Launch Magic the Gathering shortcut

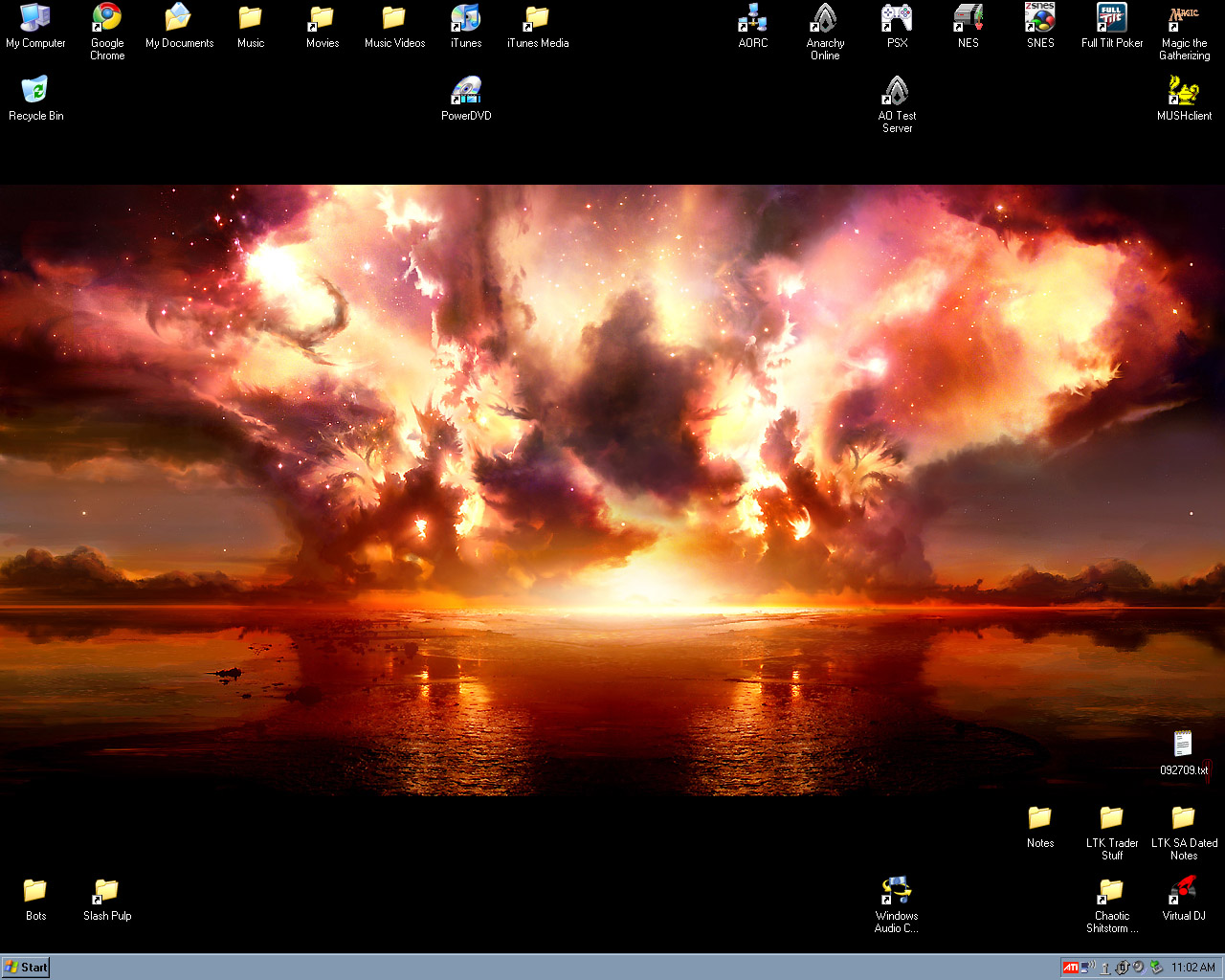[1184, 18]
